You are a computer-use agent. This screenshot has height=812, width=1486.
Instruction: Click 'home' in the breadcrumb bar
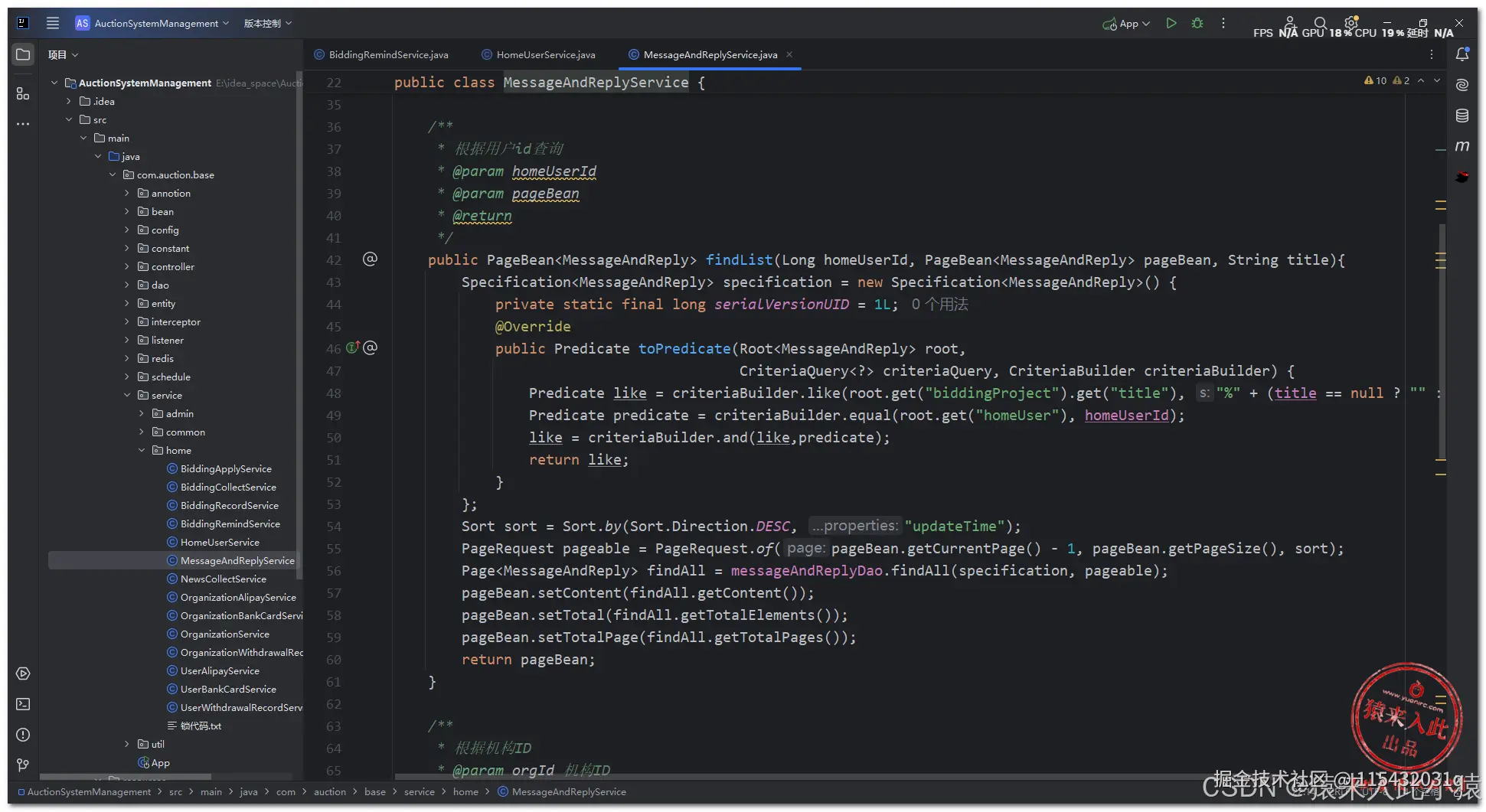[x=465, y=791]
